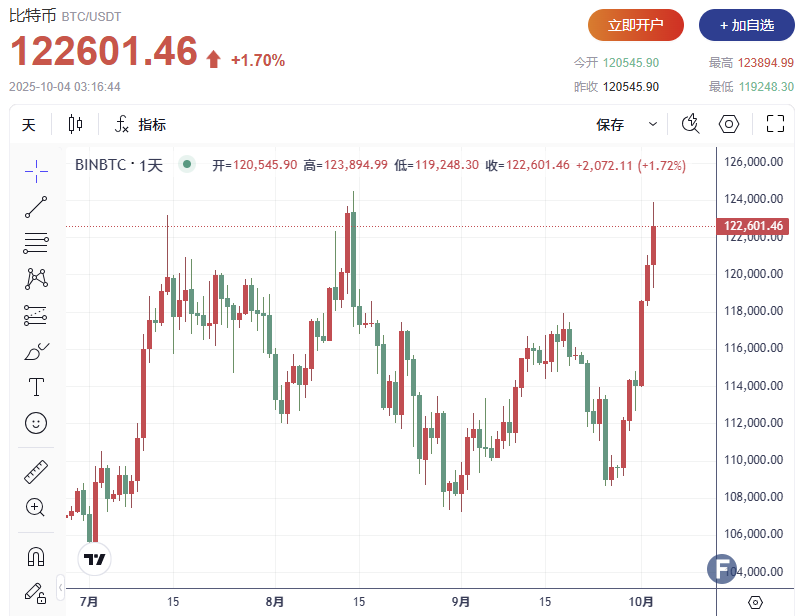
Task: Open the 指标 indicators menu
Action: pos(141,125)
